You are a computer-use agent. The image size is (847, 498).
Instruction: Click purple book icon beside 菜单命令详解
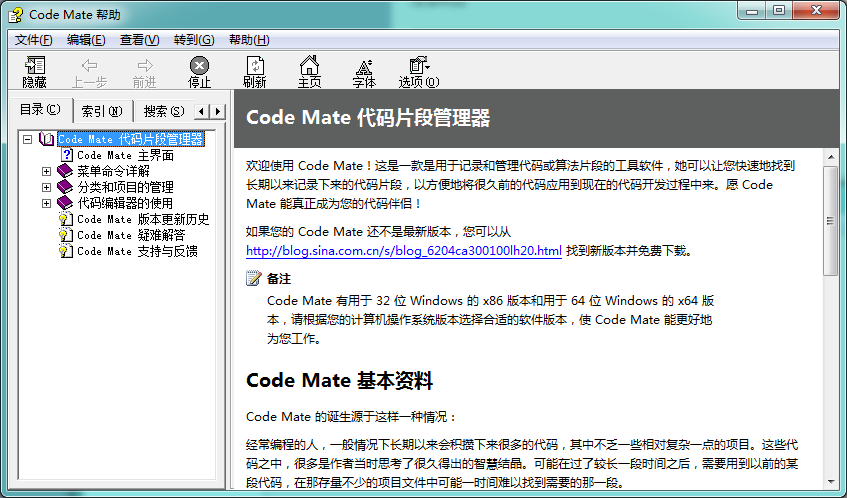tap(65, 171)
